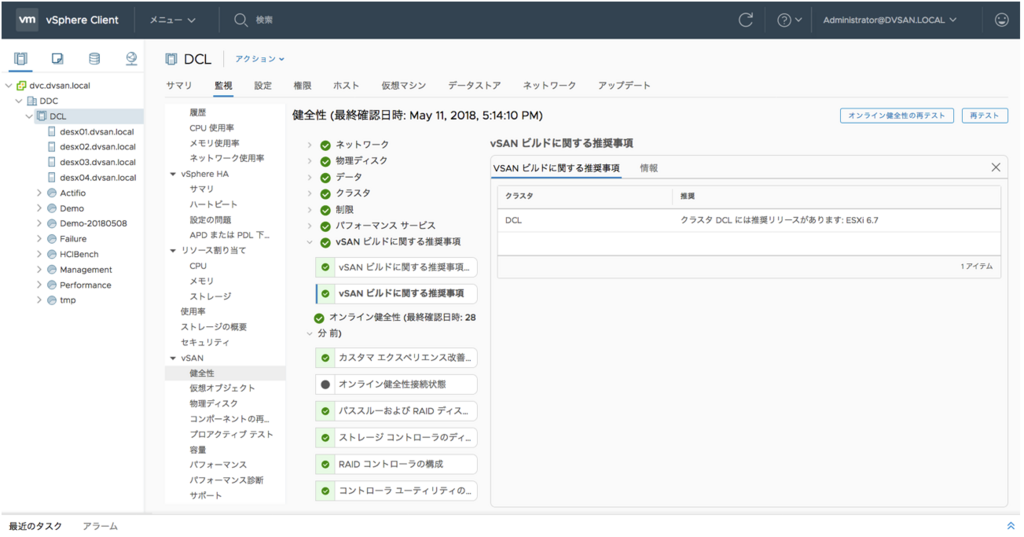The width and height of the screenshot is (1024, 537).
Task: Click the 検索 search field
Action: (x=264, y=20)
